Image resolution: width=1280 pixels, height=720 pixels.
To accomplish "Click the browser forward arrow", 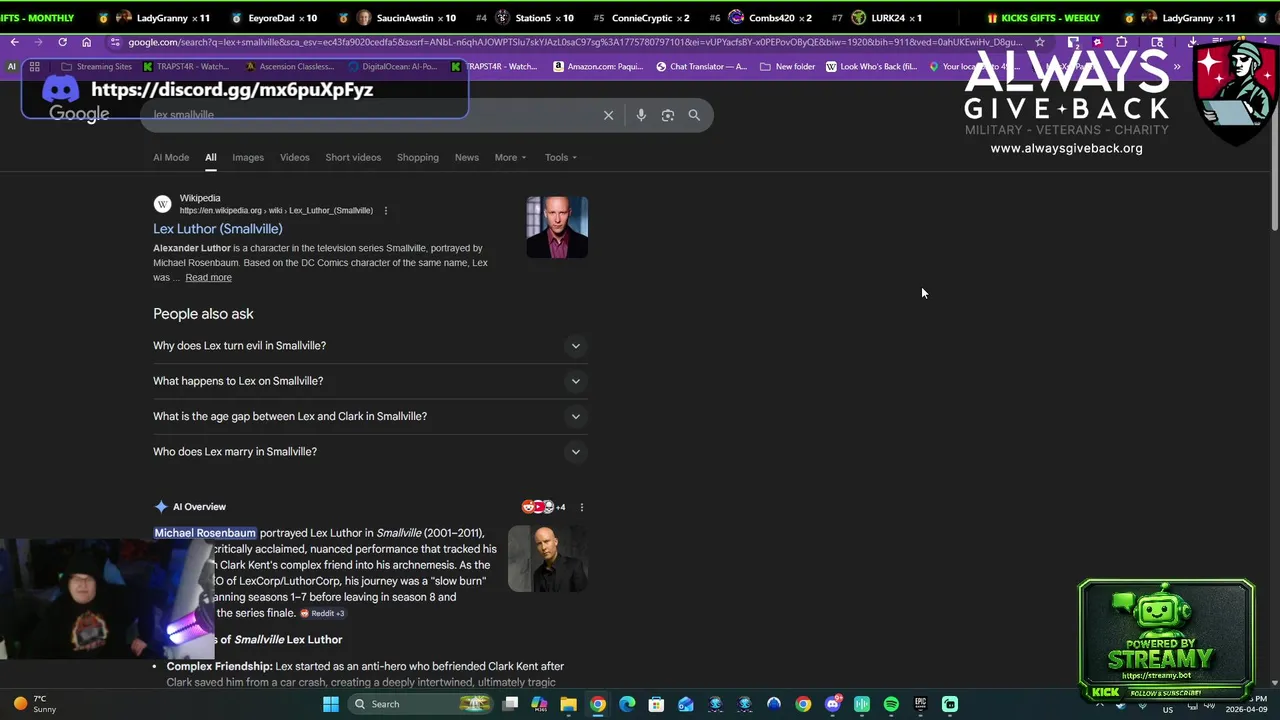I will click(x=38, y=42).
